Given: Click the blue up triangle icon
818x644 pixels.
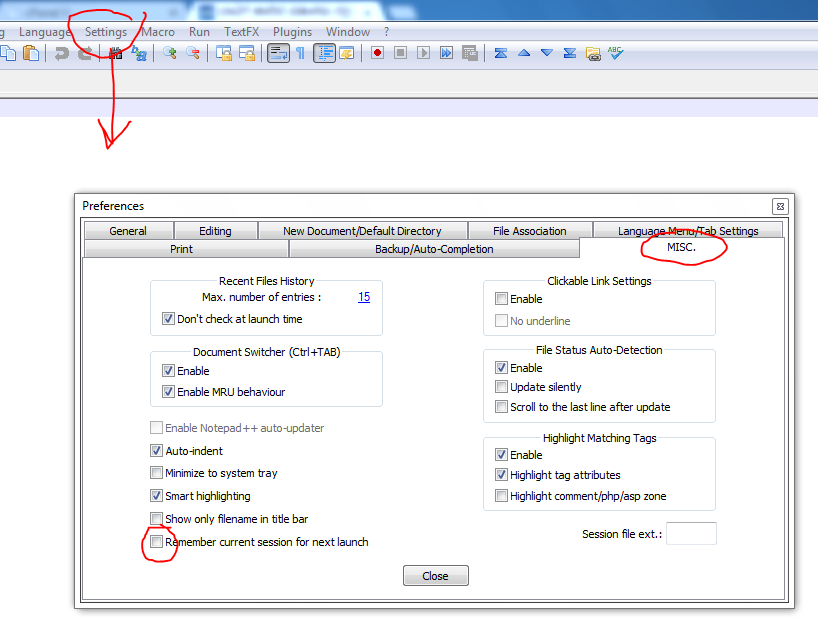Looking at the screenshot, I should [x=524, y=53].
